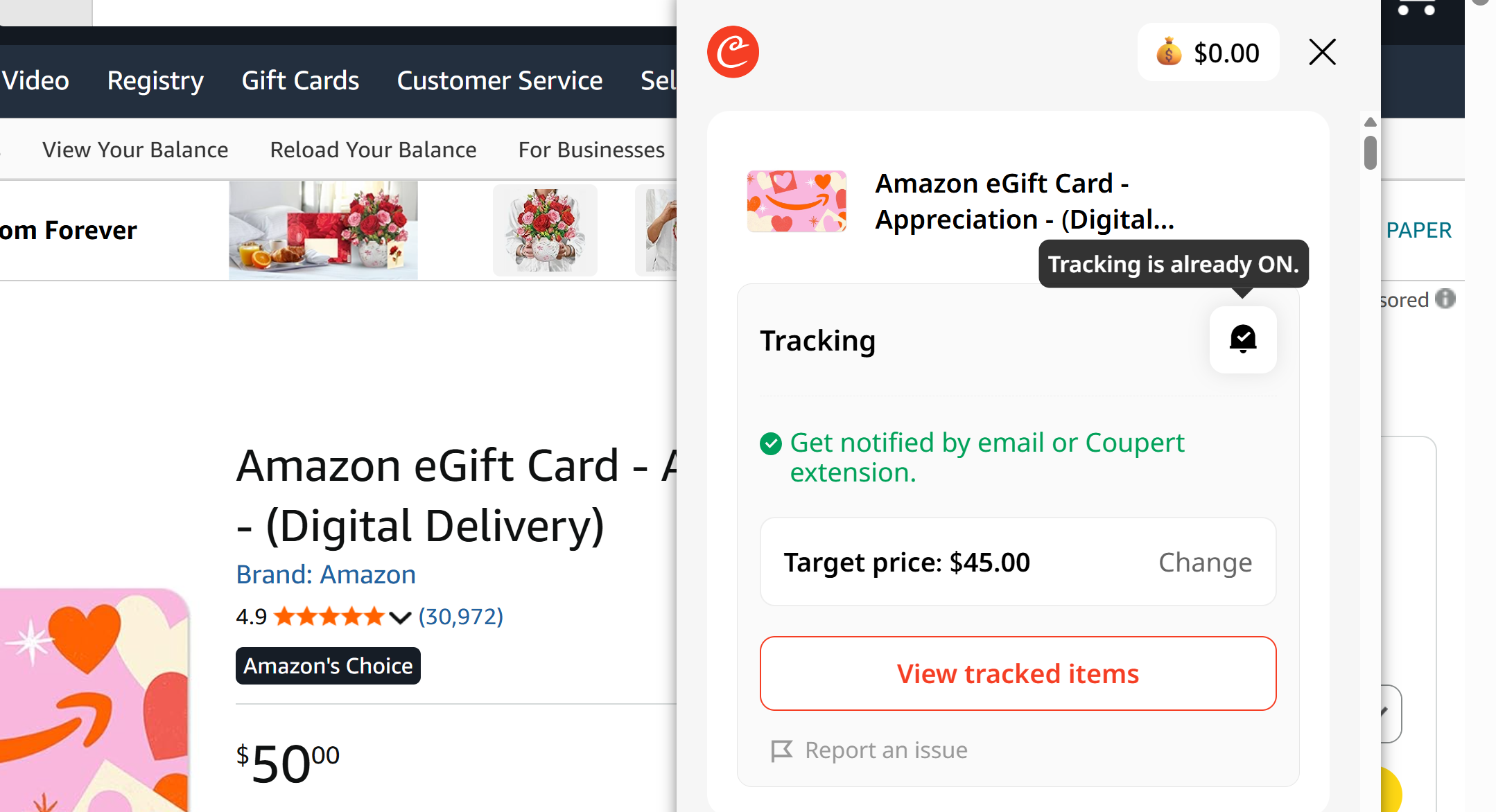The height and width of the screenshot is (812, 1496).
Task: Open For Businesses tab
Action: coord(591,150)
